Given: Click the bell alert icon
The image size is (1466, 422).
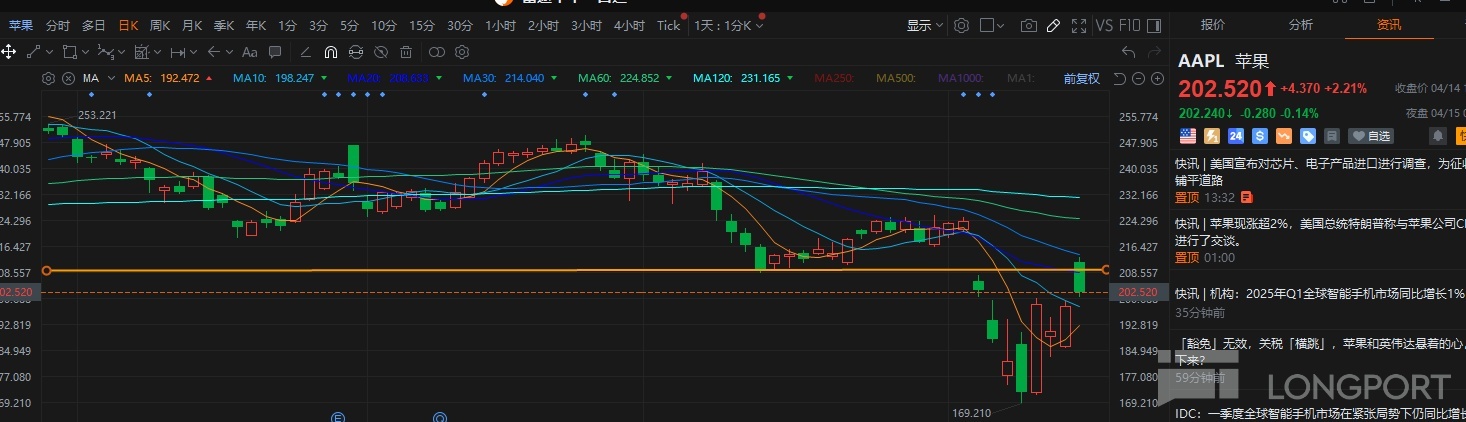Looking at the screenshot, I should pyautogui.click(x=1438, y=136).
